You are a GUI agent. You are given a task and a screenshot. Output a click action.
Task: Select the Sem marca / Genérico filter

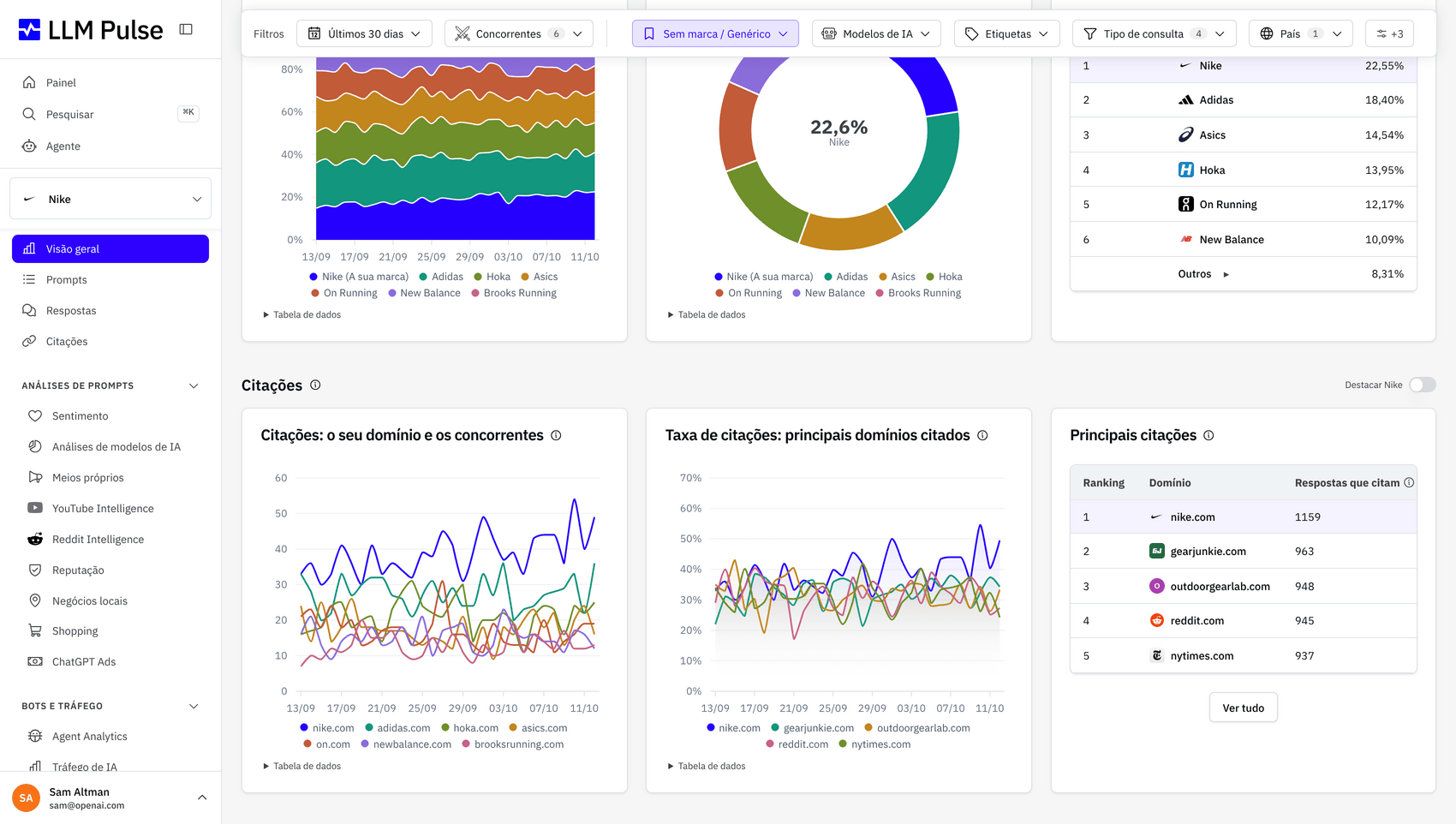tap(715, 34)
